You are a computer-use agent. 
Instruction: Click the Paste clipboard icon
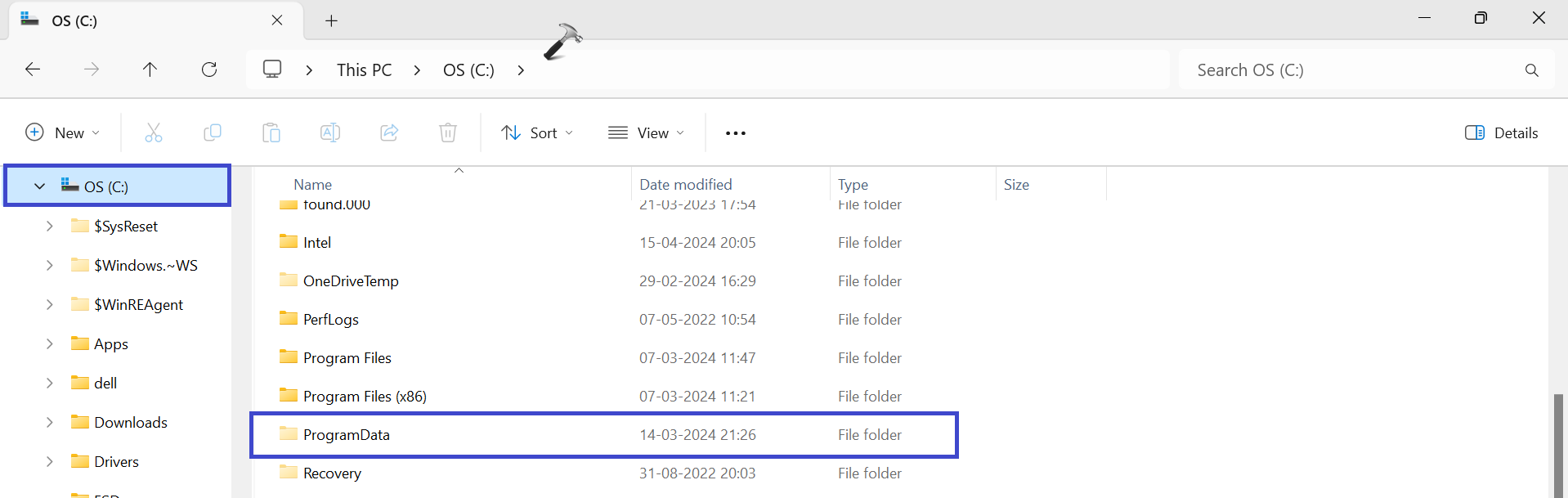click(271, 132)
